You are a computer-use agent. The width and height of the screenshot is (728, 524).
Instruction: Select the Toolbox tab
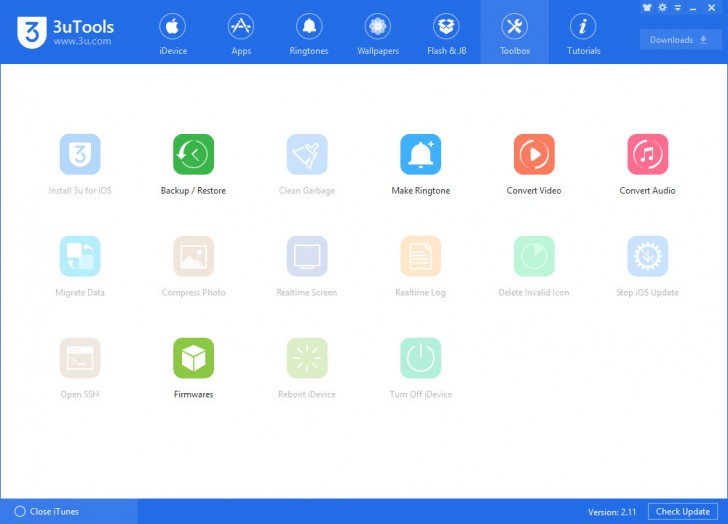pos(515,33)
